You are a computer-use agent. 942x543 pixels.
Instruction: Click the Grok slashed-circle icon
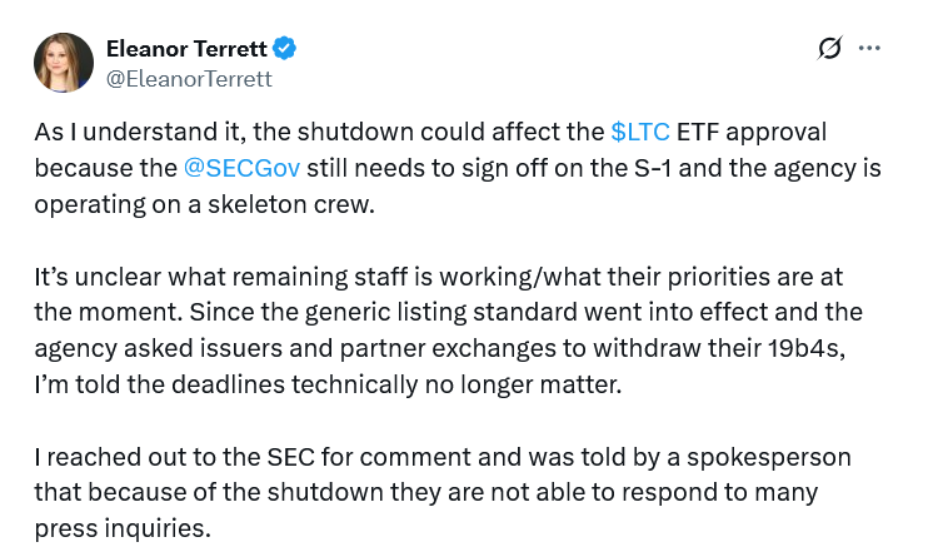(x=829, y=48)
